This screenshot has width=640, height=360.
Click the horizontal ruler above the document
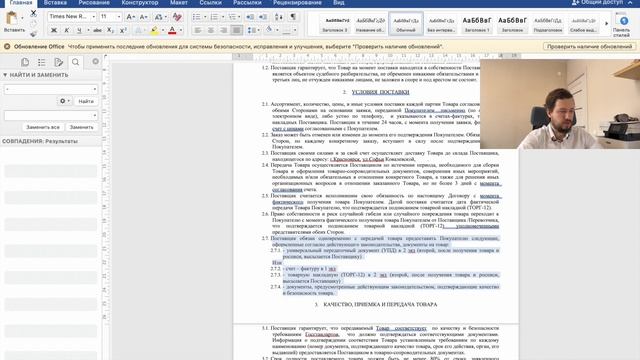(x=376, y=56)
